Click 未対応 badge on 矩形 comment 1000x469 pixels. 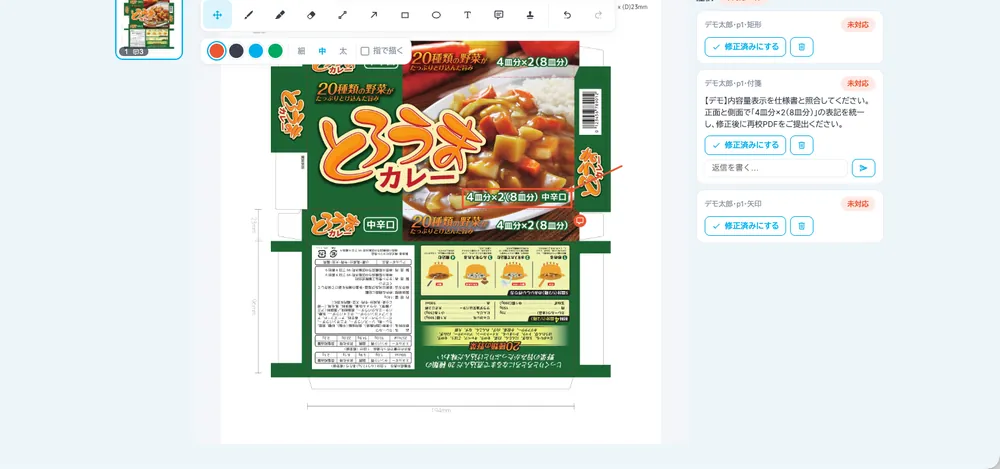(x=857, y=25)
